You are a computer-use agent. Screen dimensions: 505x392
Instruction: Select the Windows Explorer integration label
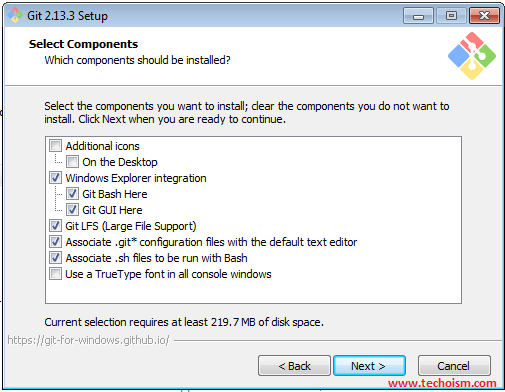(x=136, y=178)
